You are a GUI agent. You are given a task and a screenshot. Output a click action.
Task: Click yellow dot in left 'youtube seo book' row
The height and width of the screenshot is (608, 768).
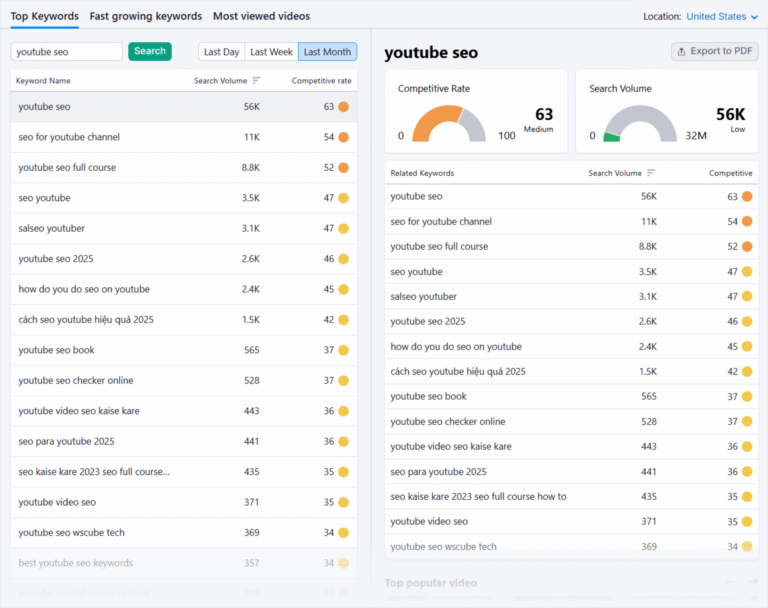pos(343,350)
